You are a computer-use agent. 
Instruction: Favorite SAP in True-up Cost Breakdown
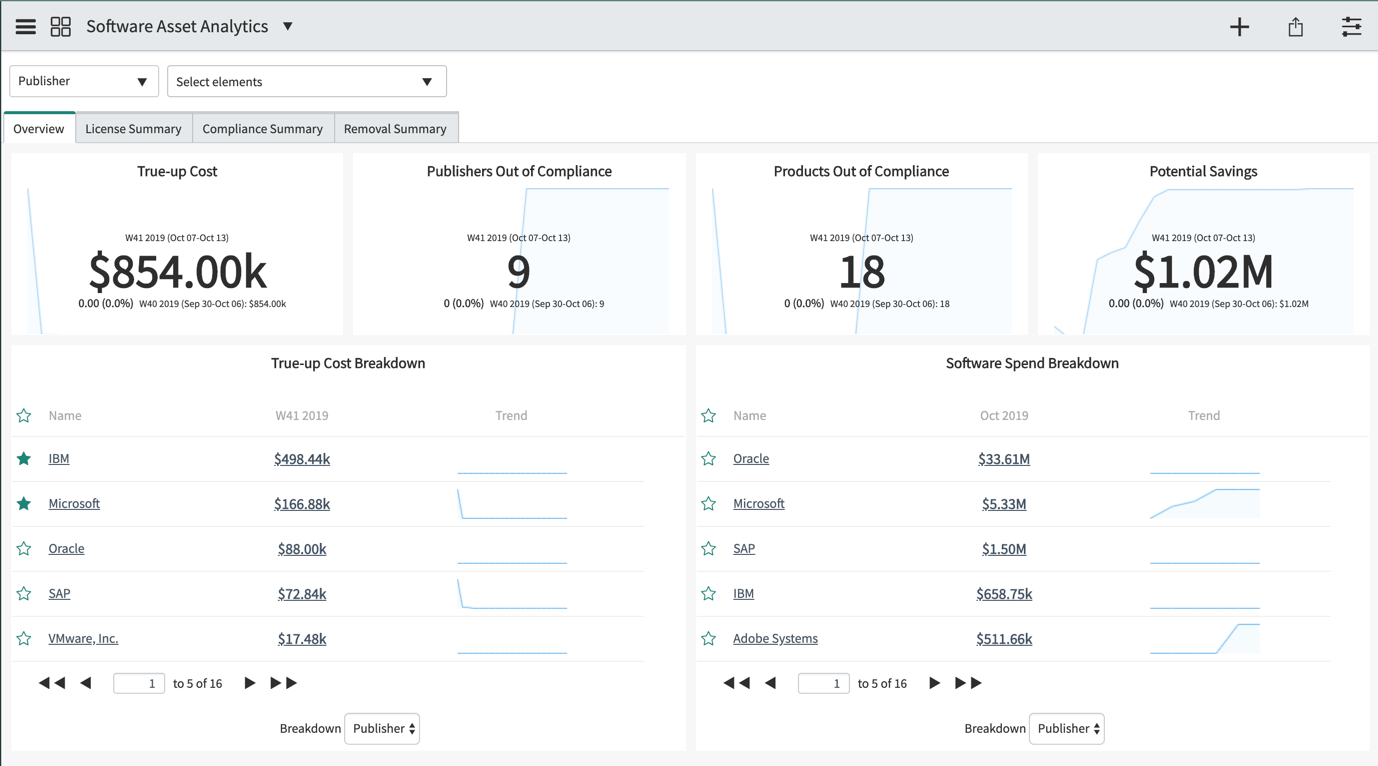point(24,594)
